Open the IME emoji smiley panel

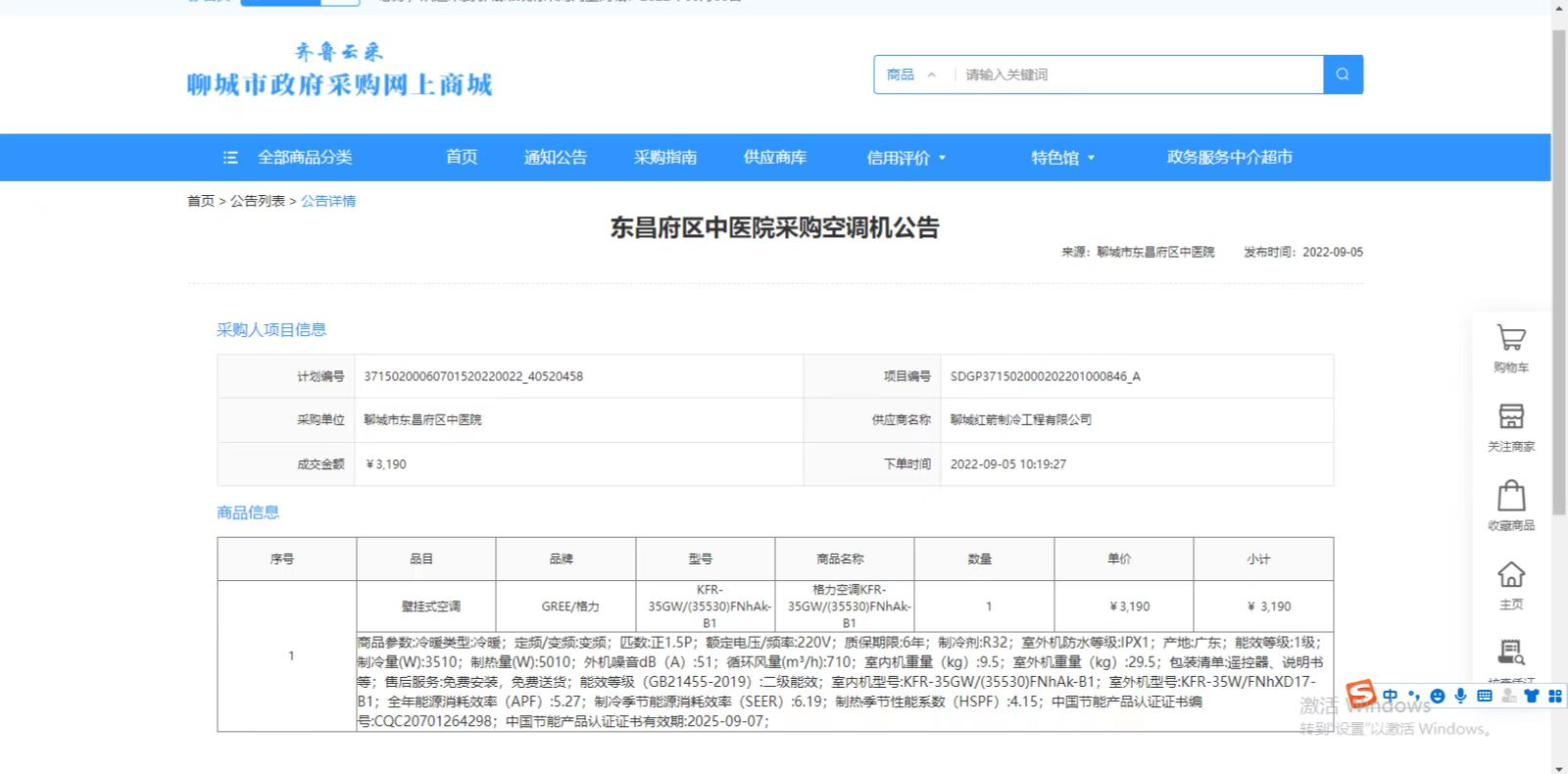1438,696
